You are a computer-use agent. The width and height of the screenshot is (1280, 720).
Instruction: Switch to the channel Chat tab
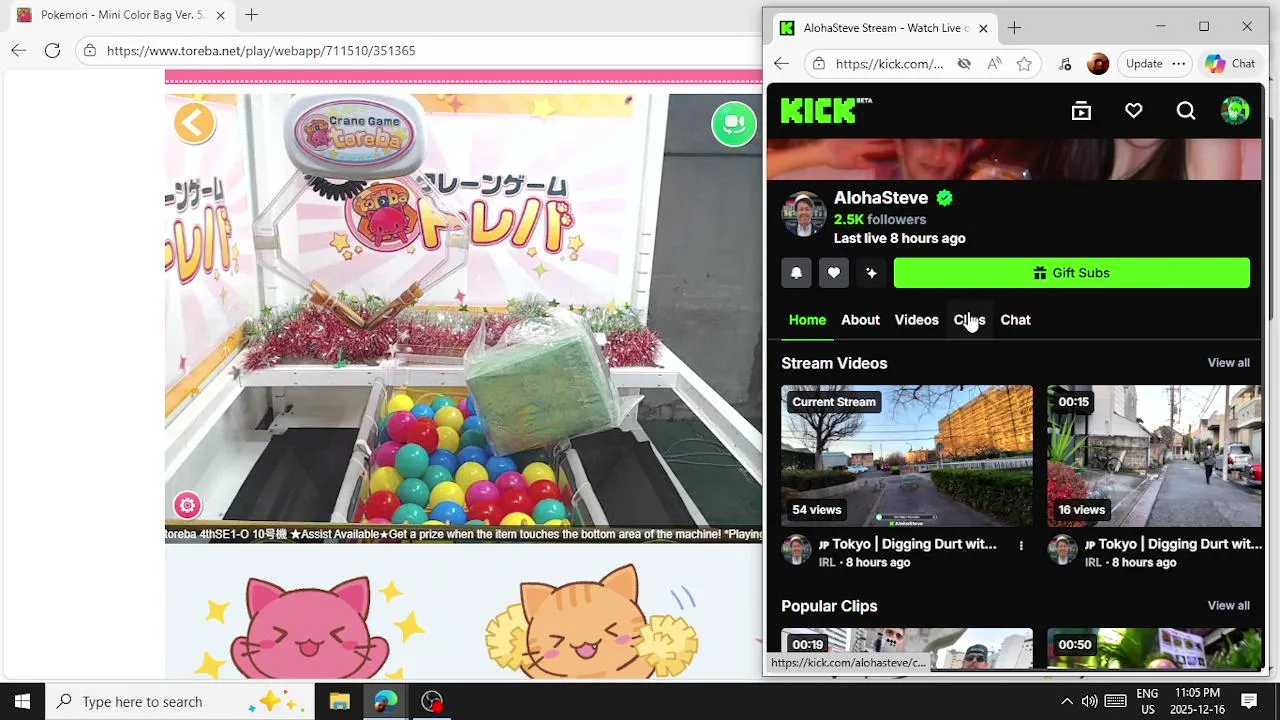(1015, 320)
